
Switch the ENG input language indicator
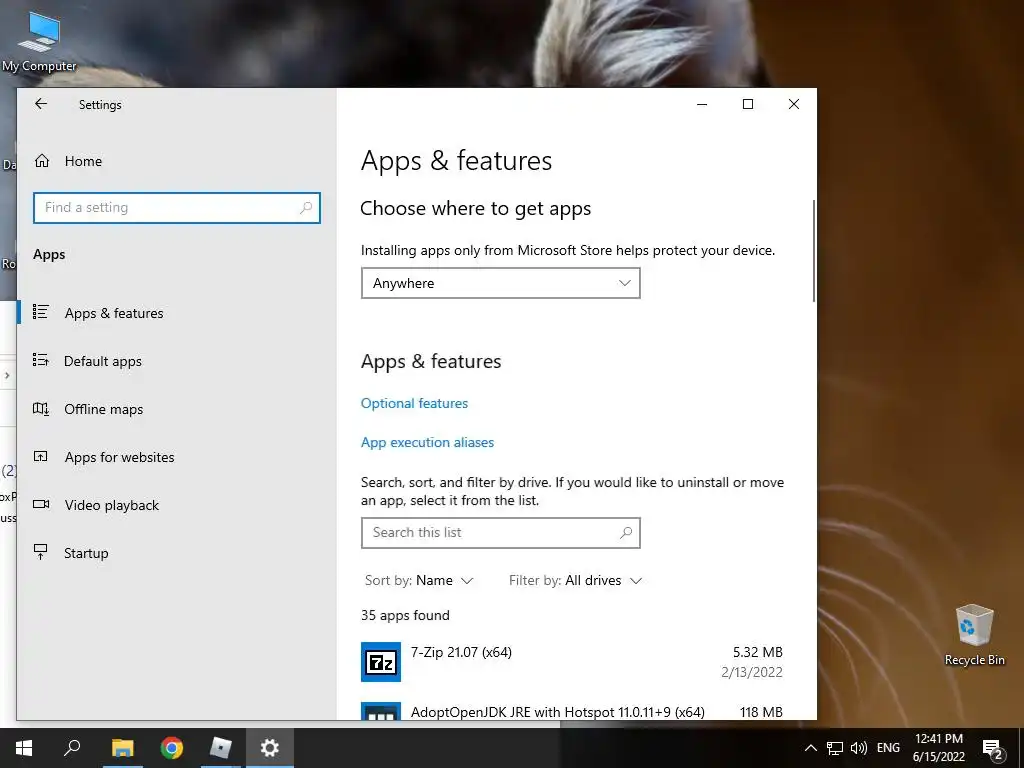(x=888, y=748)
